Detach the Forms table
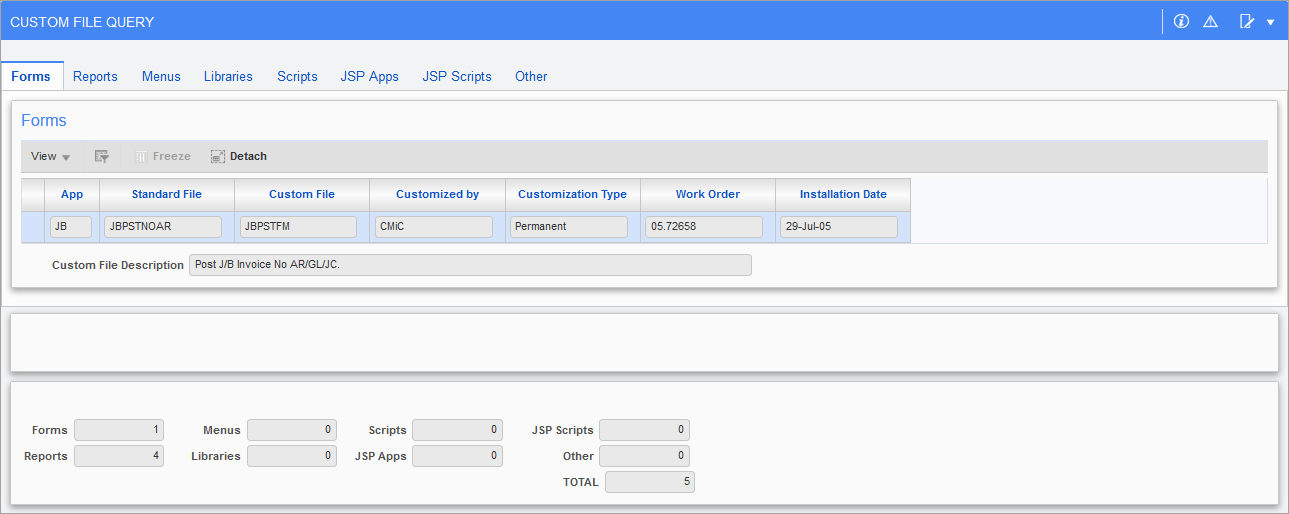1289x514 pixels. [239, 156]
